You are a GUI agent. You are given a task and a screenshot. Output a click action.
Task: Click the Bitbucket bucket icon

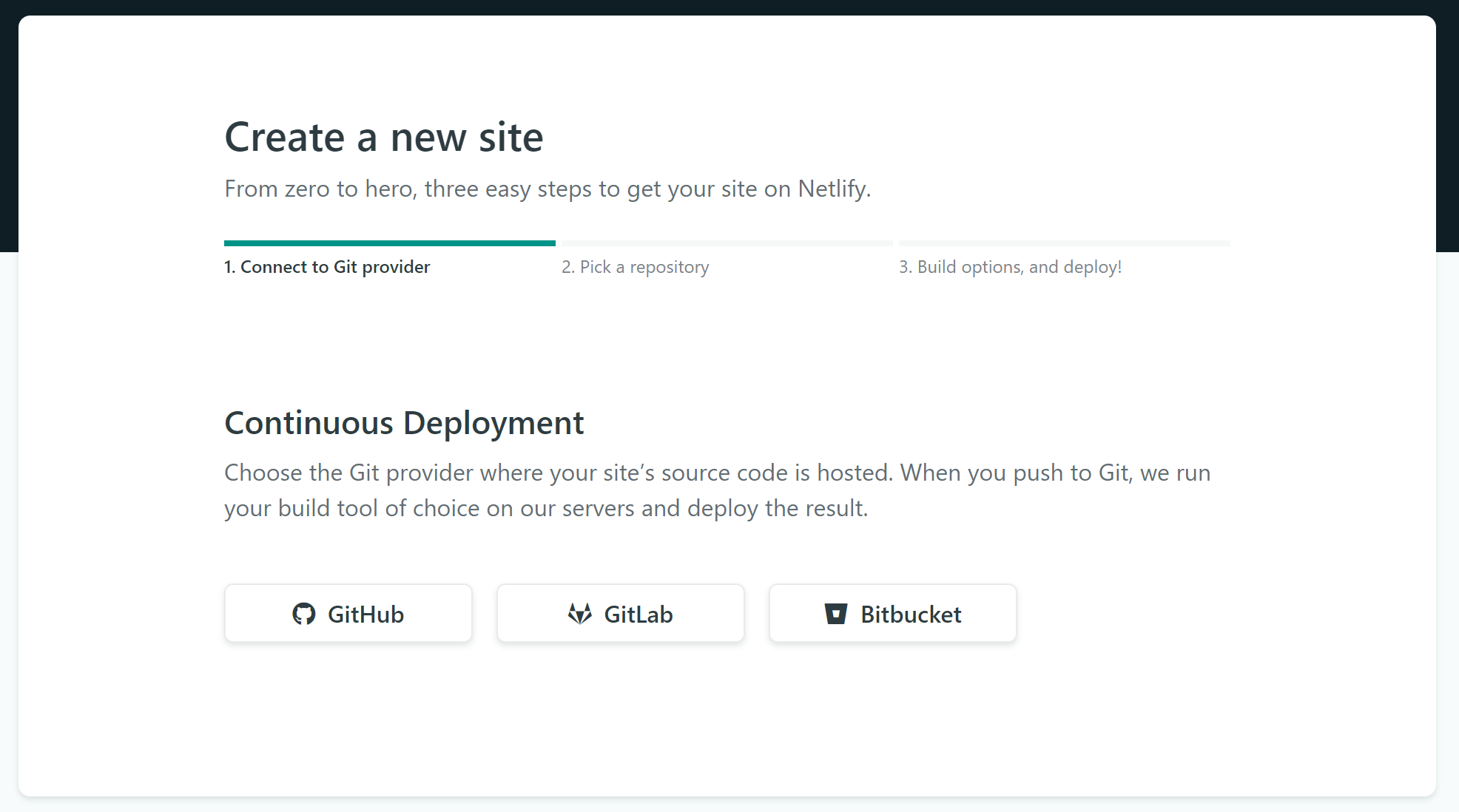[836, 614]
